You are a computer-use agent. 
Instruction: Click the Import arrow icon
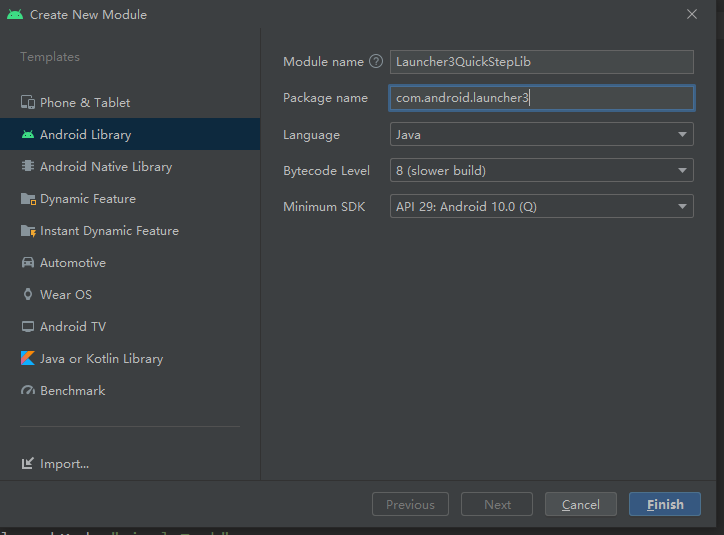[28, 463]
